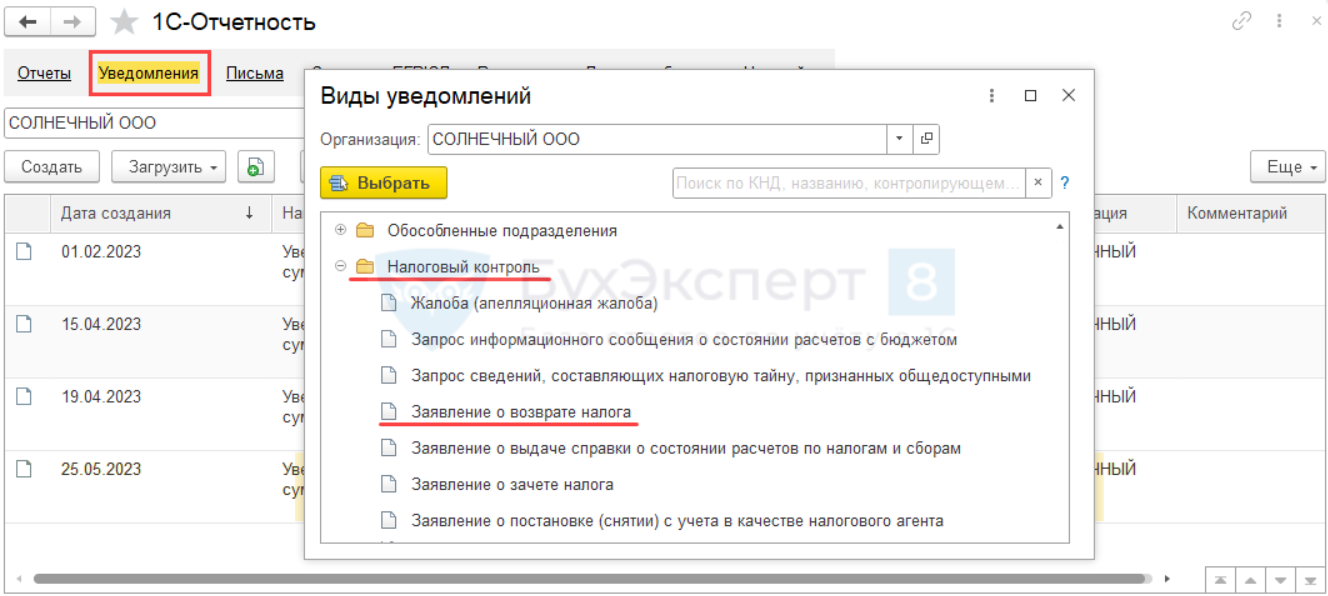Collapse the Налоговый контроль folder
This screenshot has height=596, width=1328.
pos(341,267)
